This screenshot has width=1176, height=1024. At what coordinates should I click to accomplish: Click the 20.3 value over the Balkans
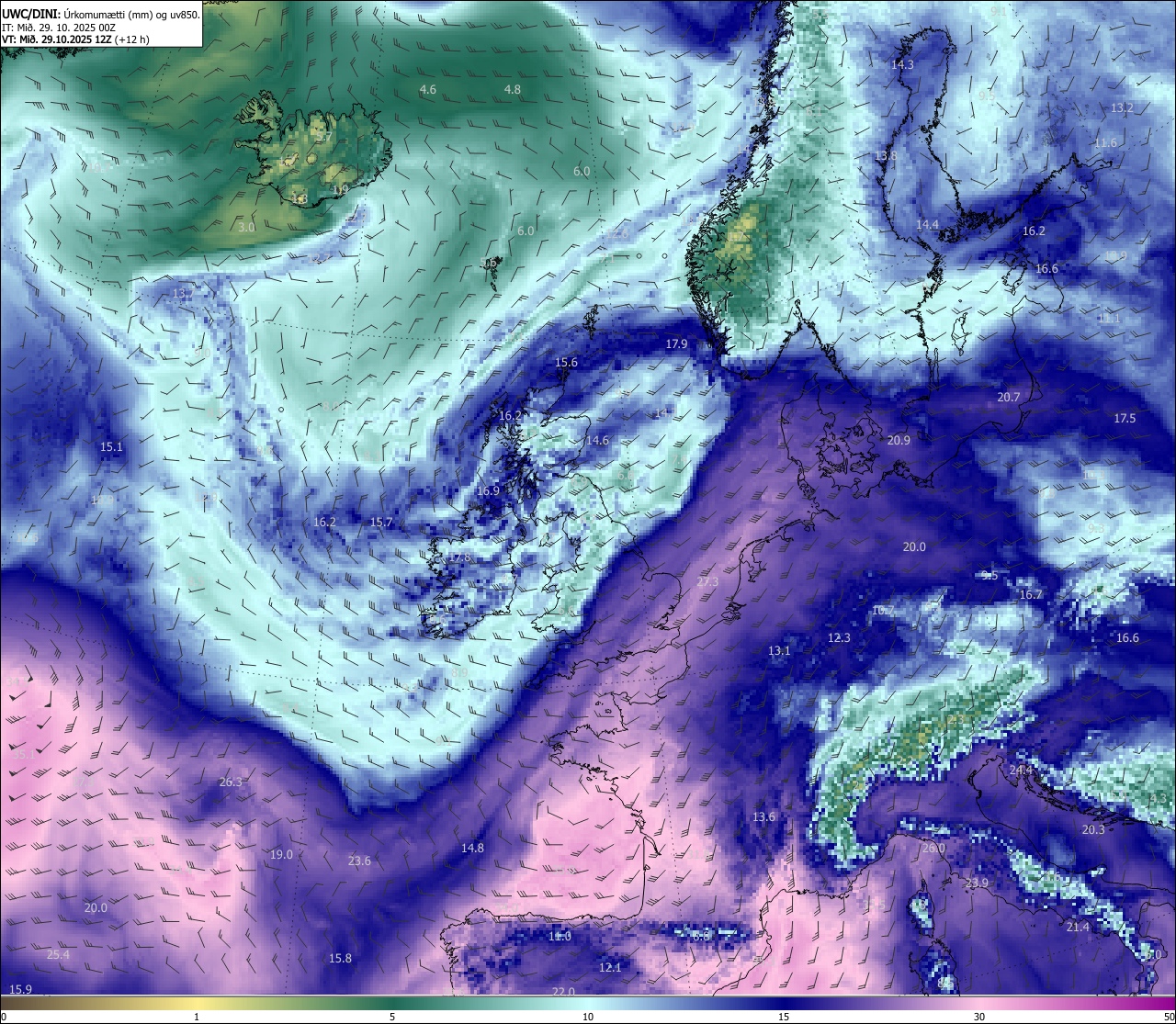click(x=1093, y=829)
